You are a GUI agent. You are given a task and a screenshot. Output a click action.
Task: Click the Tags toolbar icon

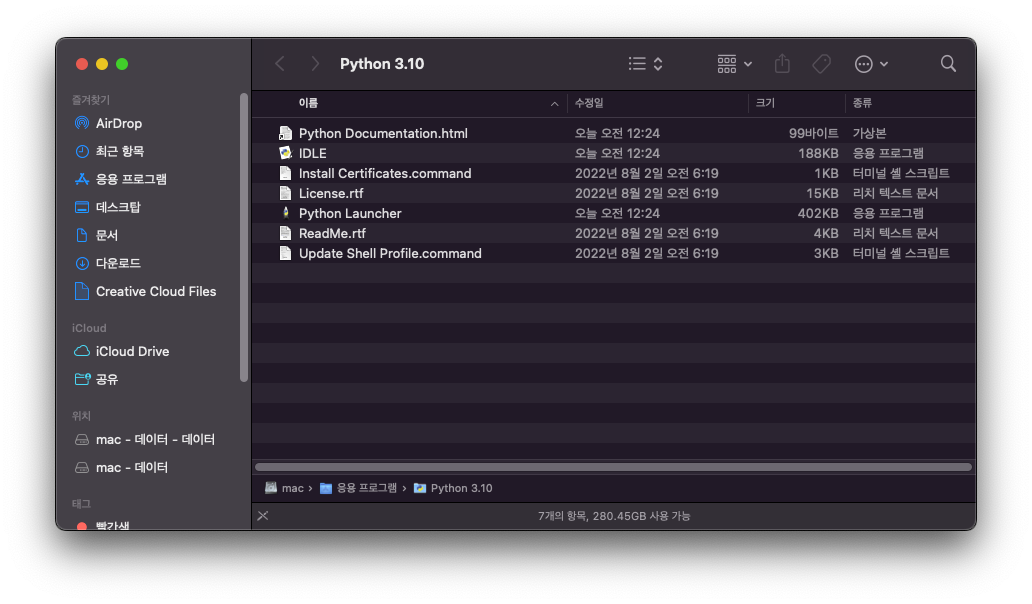pos(821,64)
